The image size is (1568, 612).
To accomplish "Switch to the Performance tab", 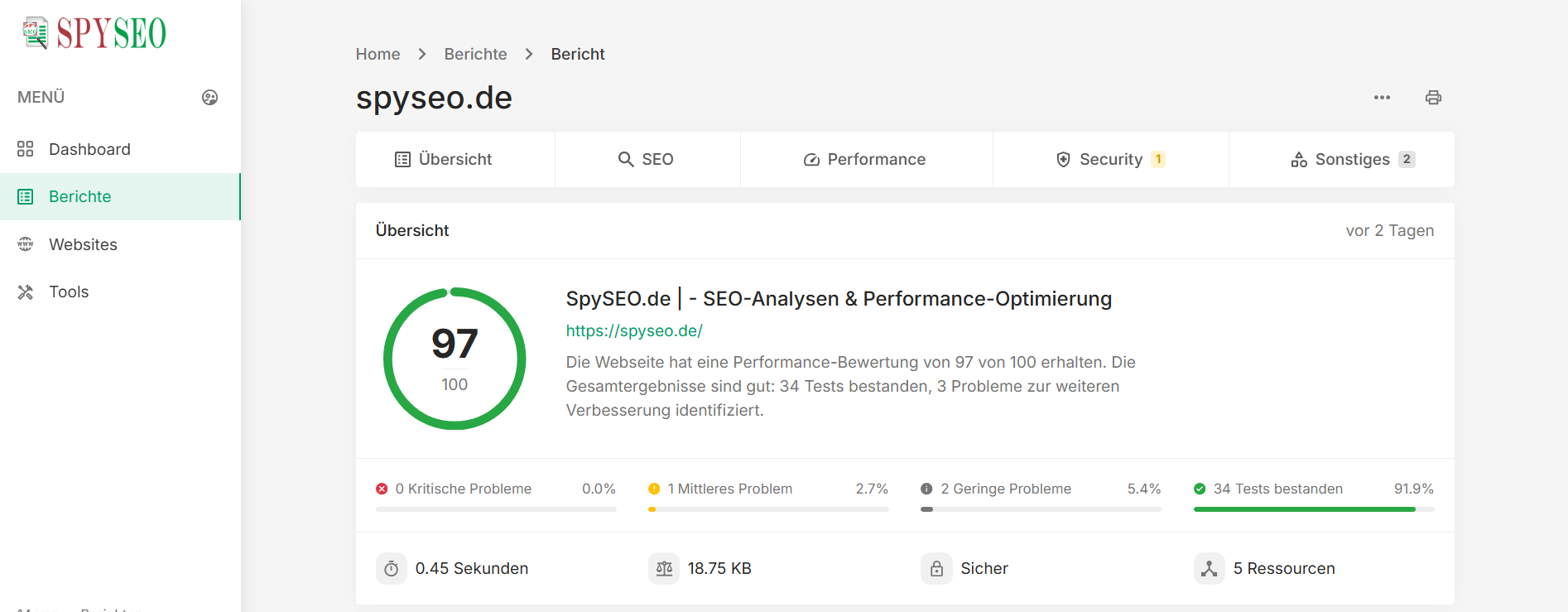I will click(866, 159).
